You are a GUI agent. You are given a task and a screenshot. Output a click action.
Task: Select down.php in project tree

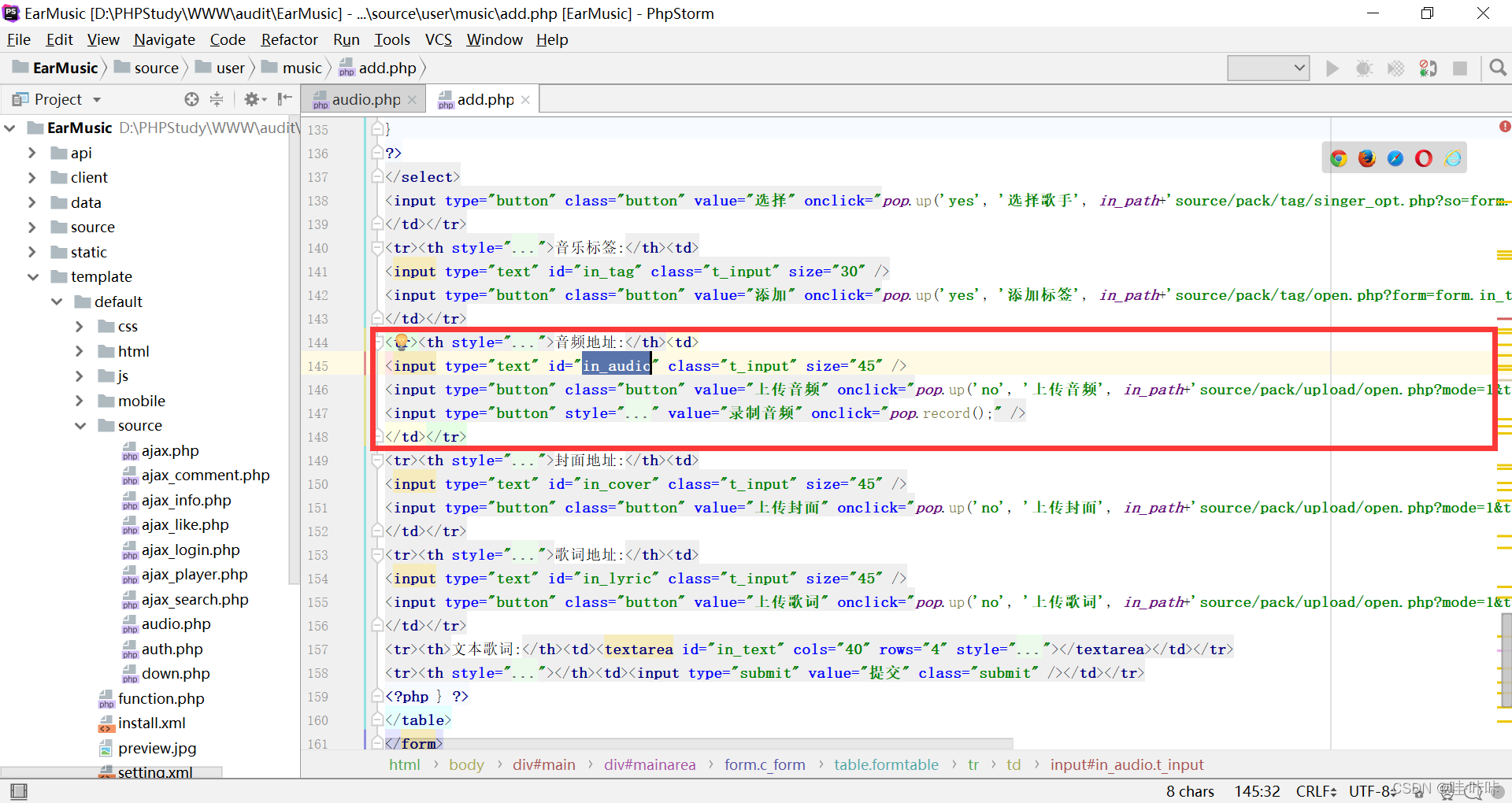click(x=176, y=673)
